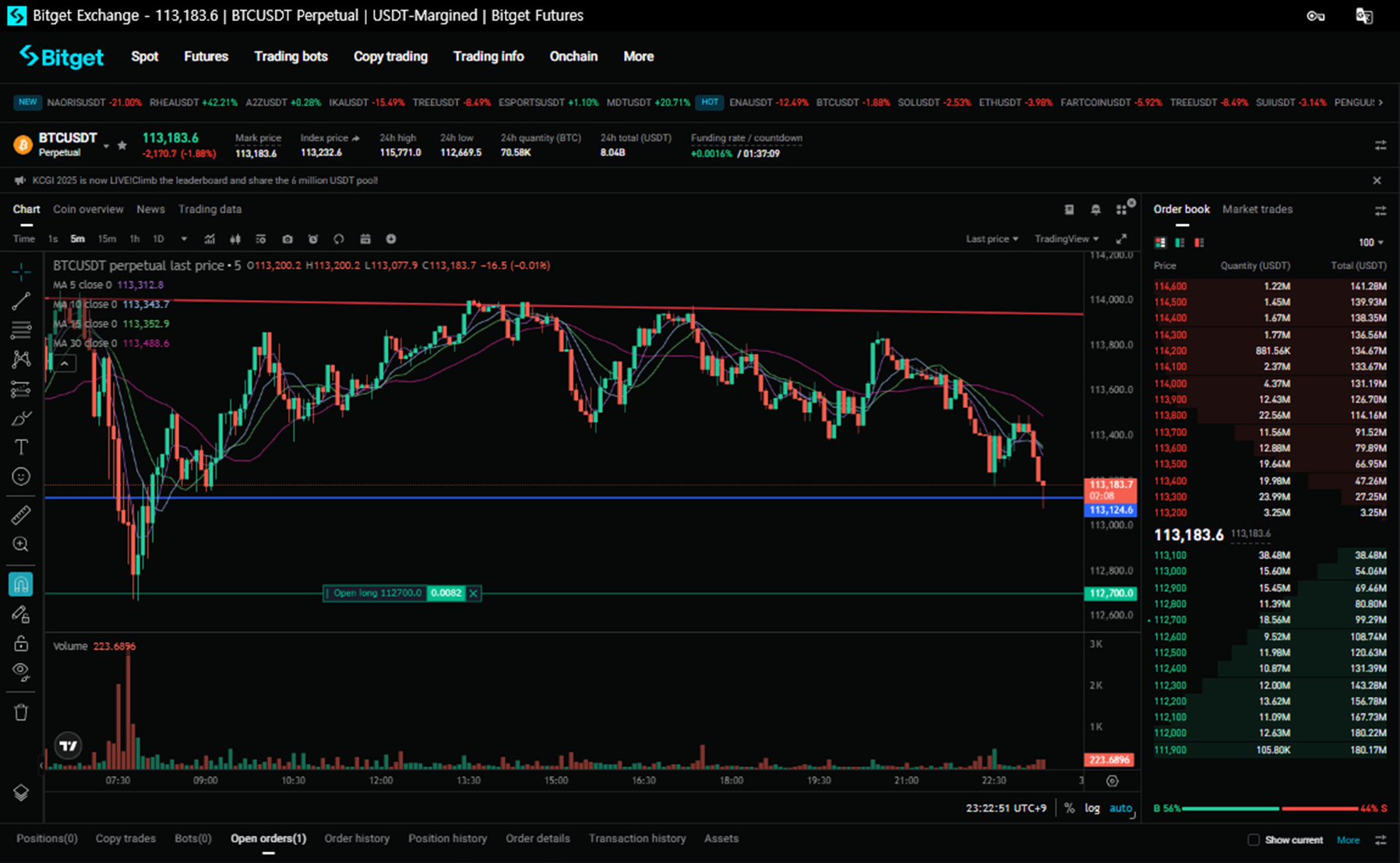Open the Position history tab

447,839
